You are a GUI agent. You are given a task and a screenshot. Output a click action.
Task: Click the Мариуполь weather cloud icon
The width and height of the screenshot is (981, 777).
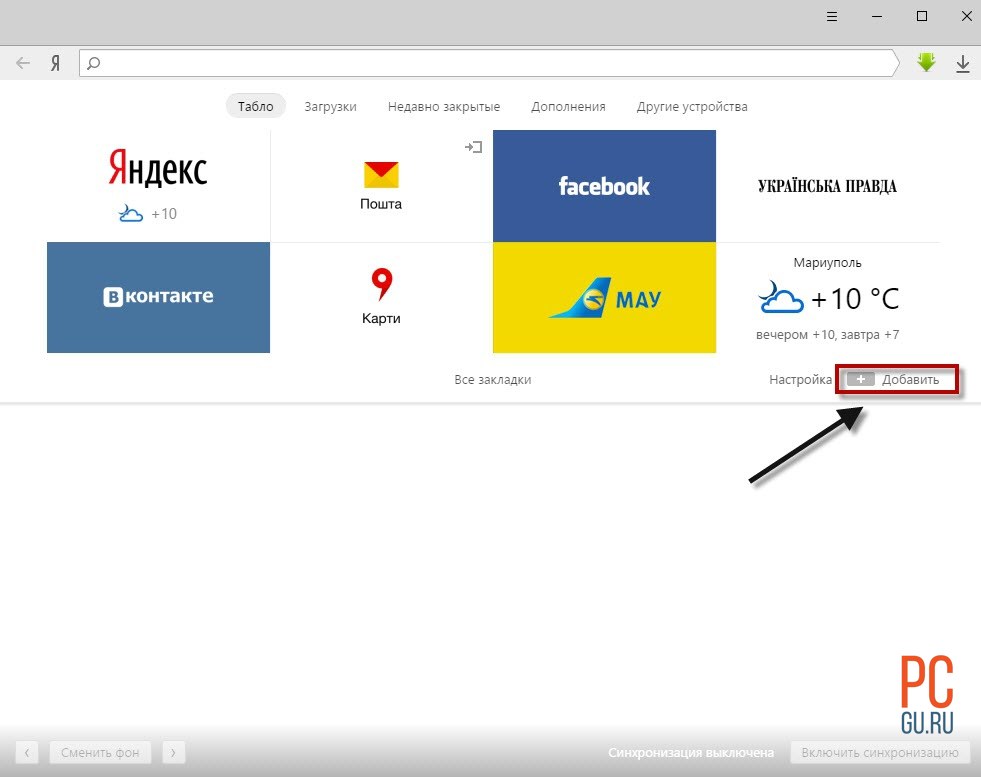780,297
